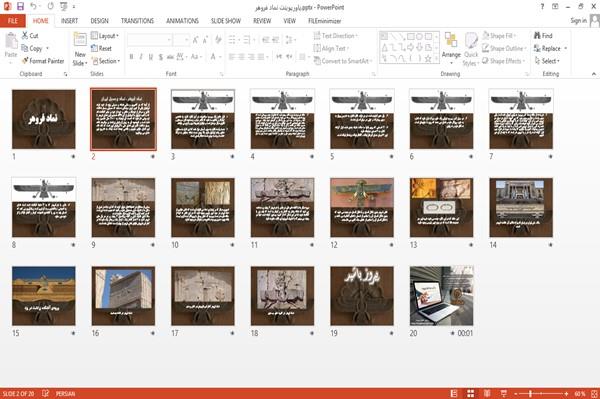Viewport: 600px width, 399px height.
Task: Click spell check icon in status bar
Action: (x=46, y=393)
